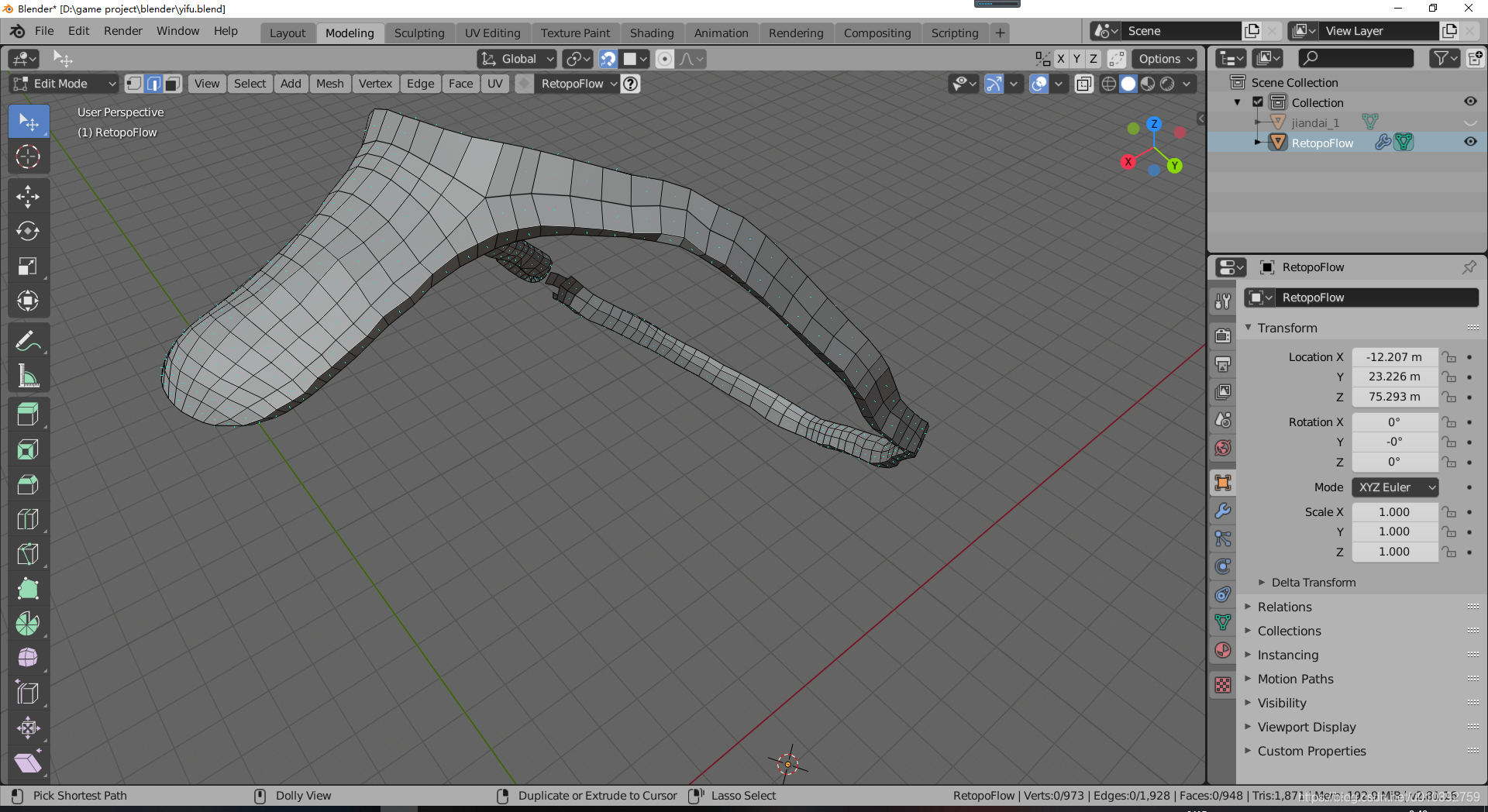Open the File menu

44,31
